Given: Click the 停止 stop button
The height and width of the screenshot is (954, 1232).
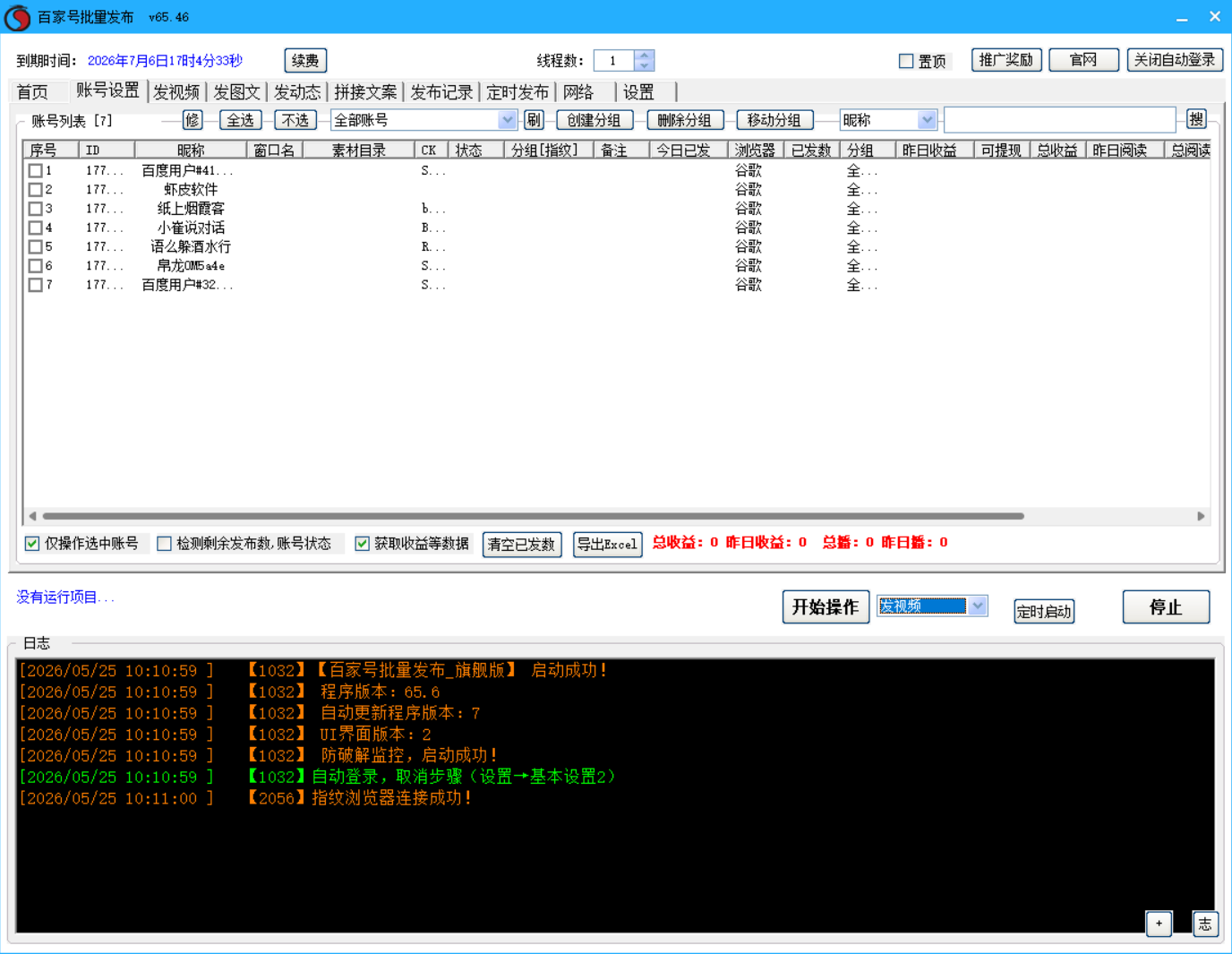Looking at the screenshot, I should click(x=1167, y=607).
